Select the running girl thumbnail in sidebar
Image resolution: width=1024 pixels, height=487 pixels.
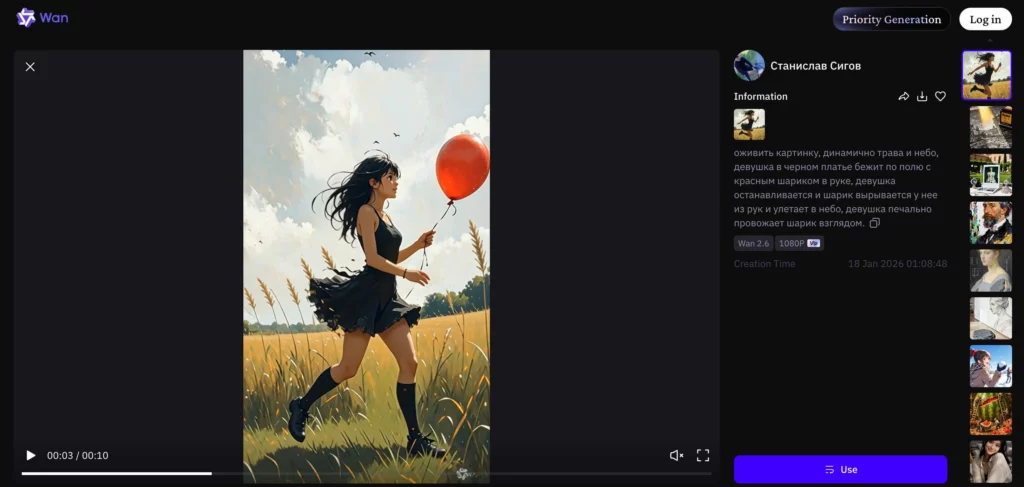[986, 76]
